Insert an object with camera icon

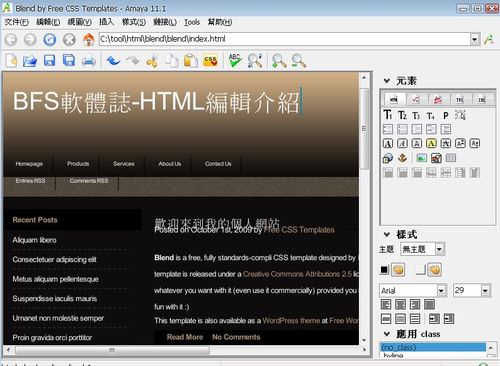[x=436, y=158]
